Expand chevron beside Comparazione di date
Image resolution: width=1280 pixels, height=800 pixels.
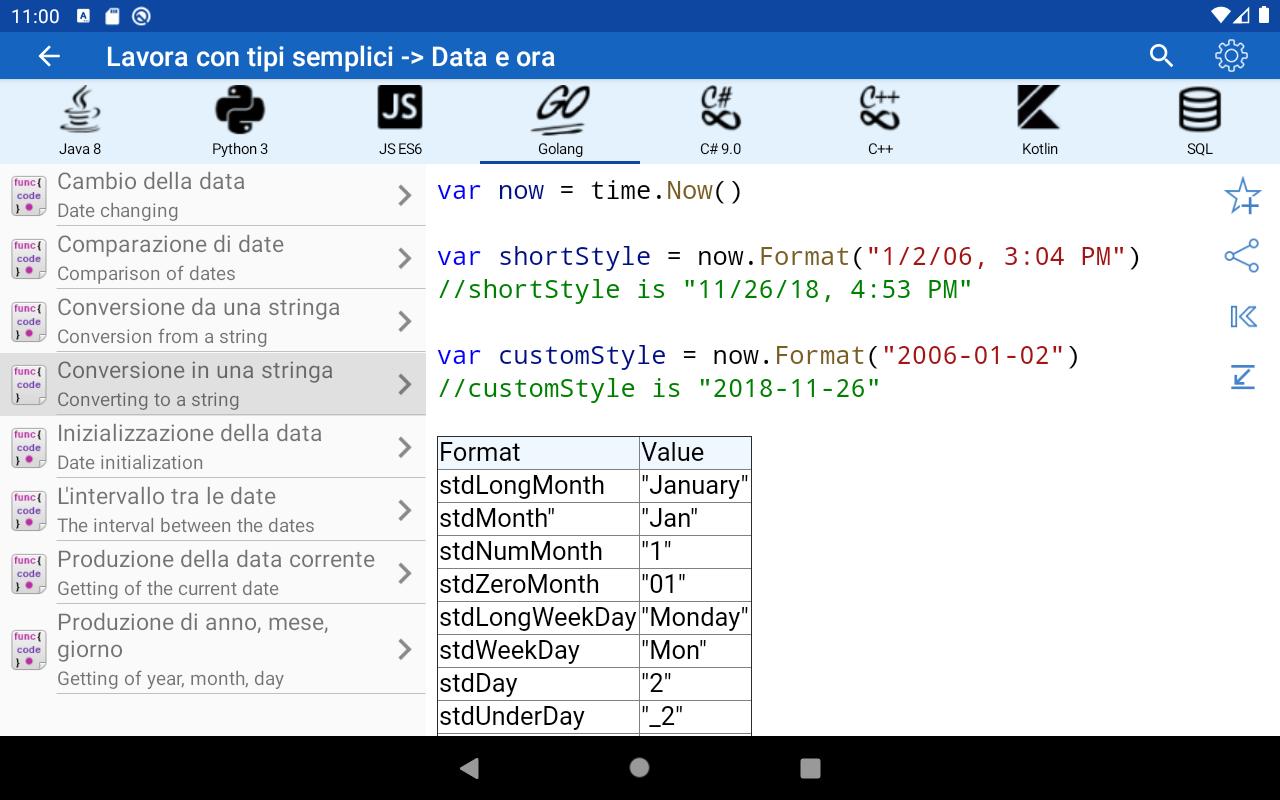405,258
